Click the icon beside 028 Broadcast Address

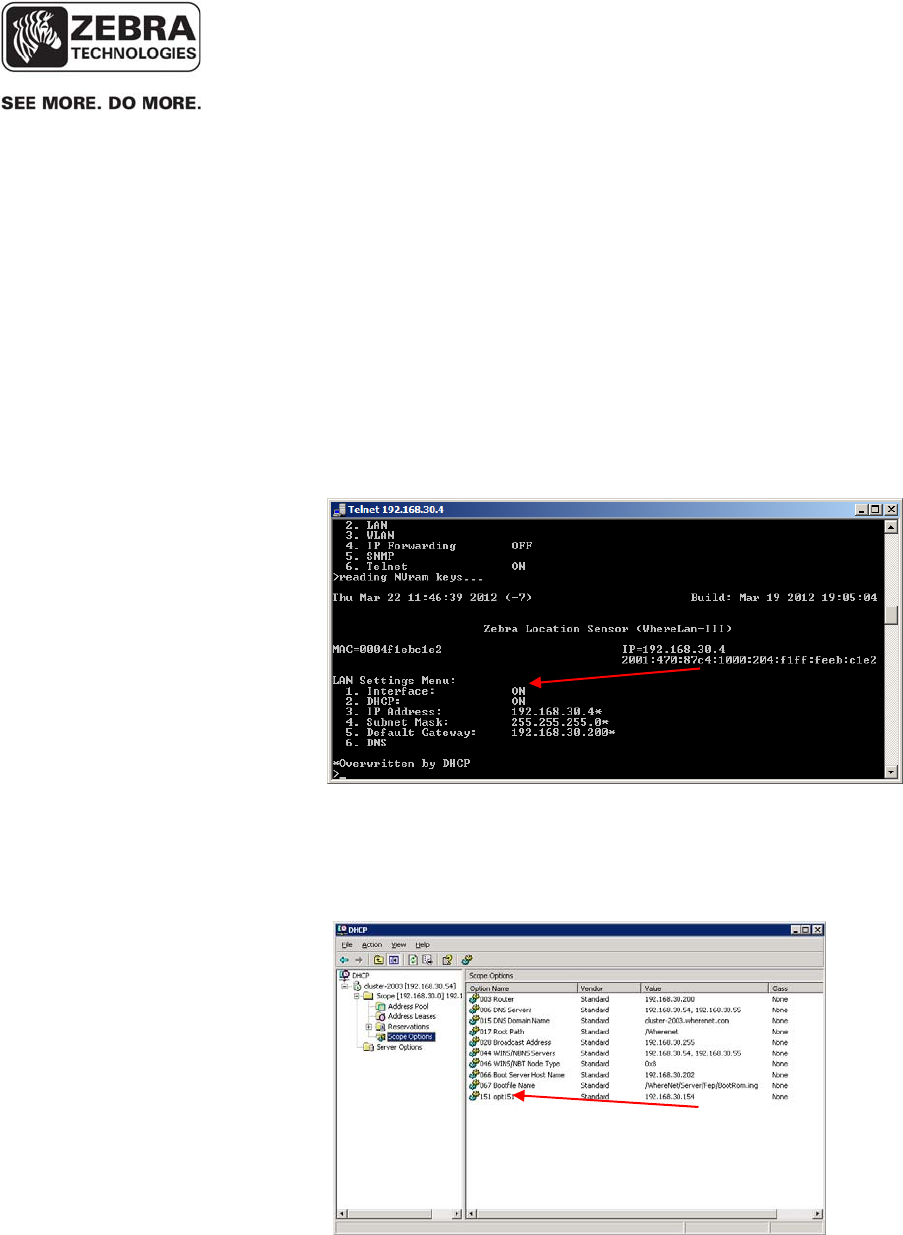tap(474, 1042)
